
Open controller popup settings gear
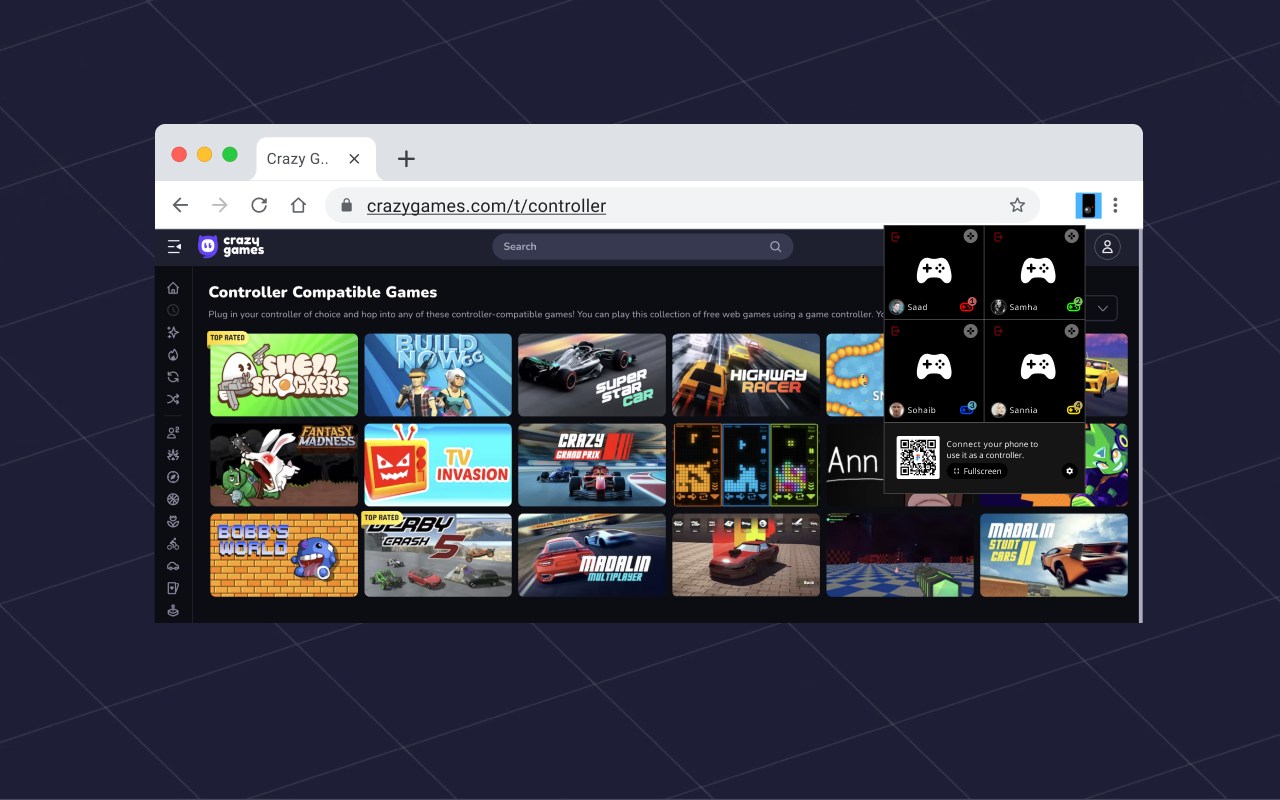point(1069,471)
